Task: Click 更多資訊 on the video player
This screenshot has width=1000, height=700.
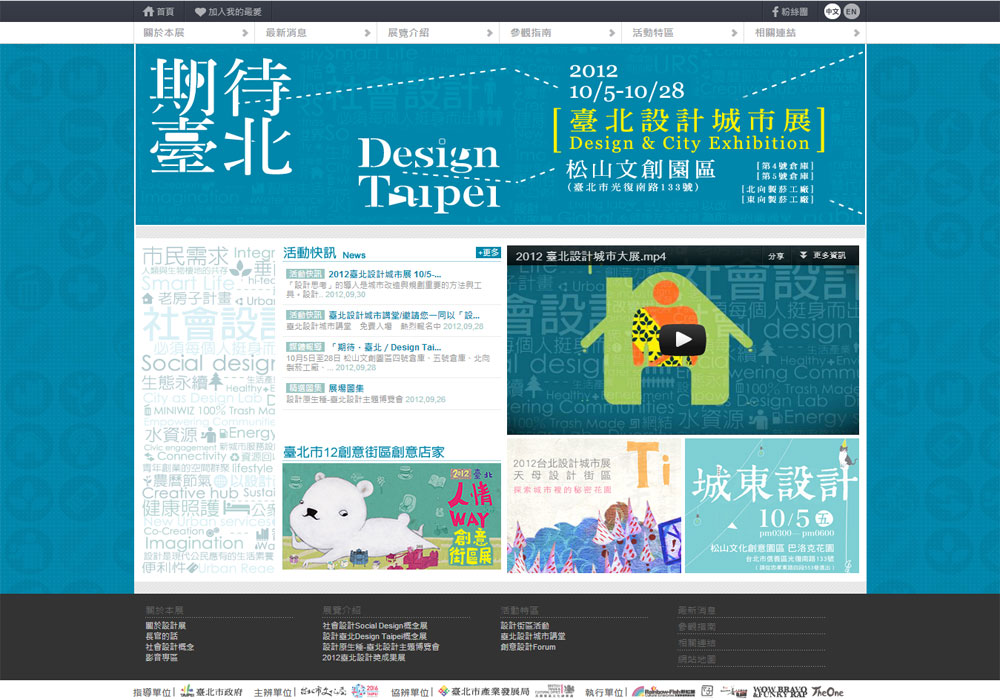Action: 823,256
